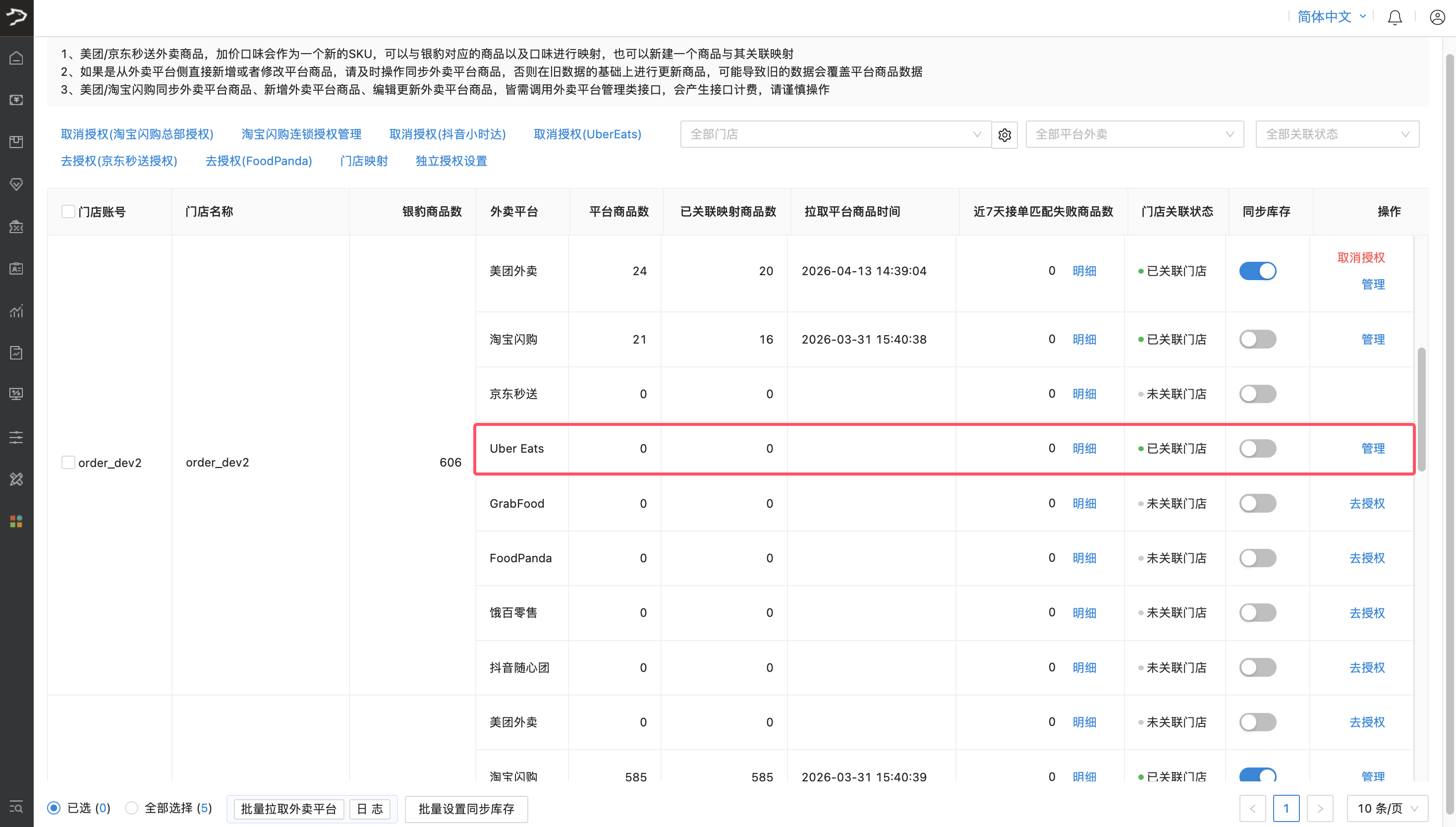Open the user account avatar icon
Viewport: 1456px width, 827px height.
coord(1437,18)
